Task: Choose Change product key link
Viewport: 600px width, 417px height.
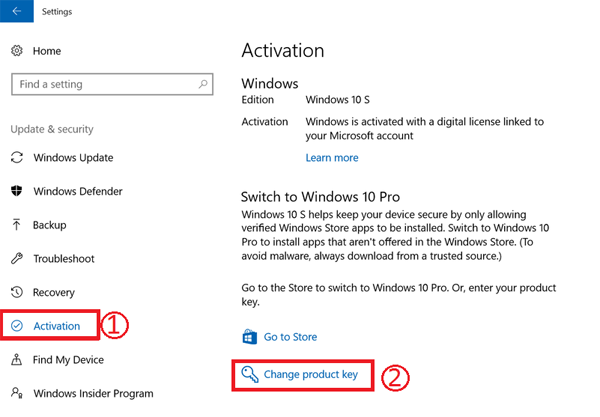Action: point(311,374)
